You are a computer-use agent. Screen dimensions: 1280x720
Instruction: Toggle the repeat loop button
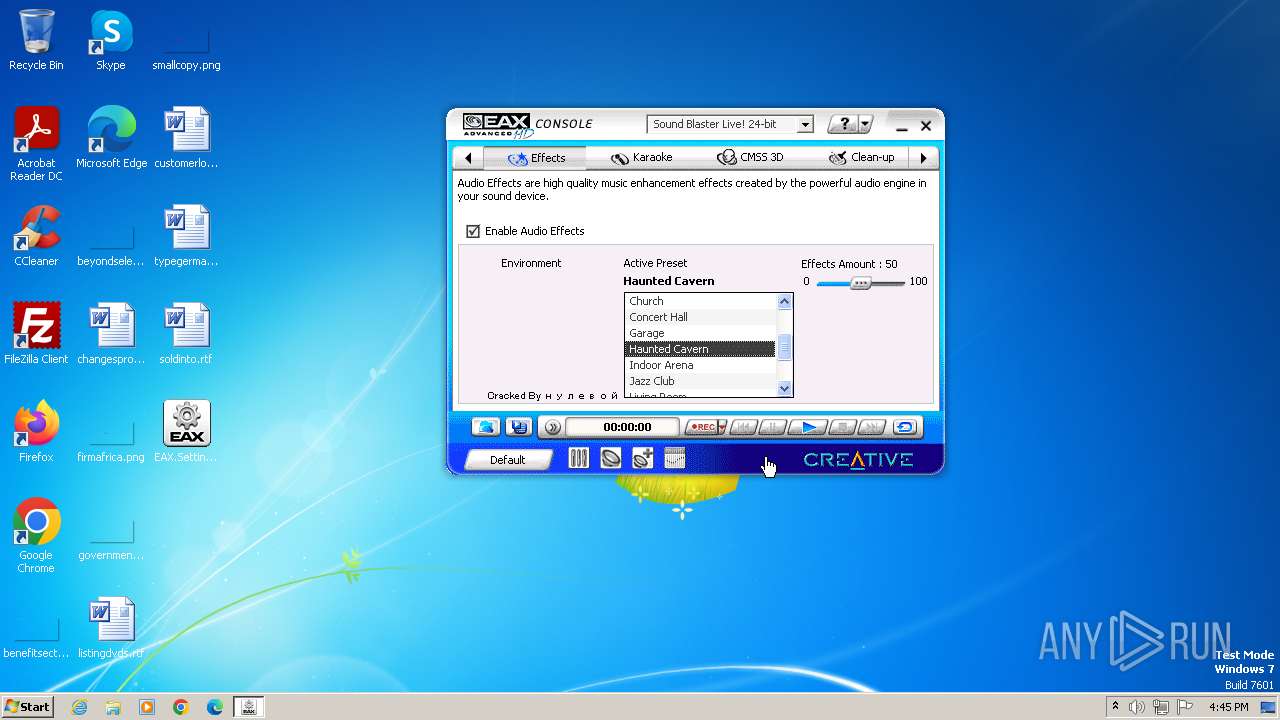905,427
